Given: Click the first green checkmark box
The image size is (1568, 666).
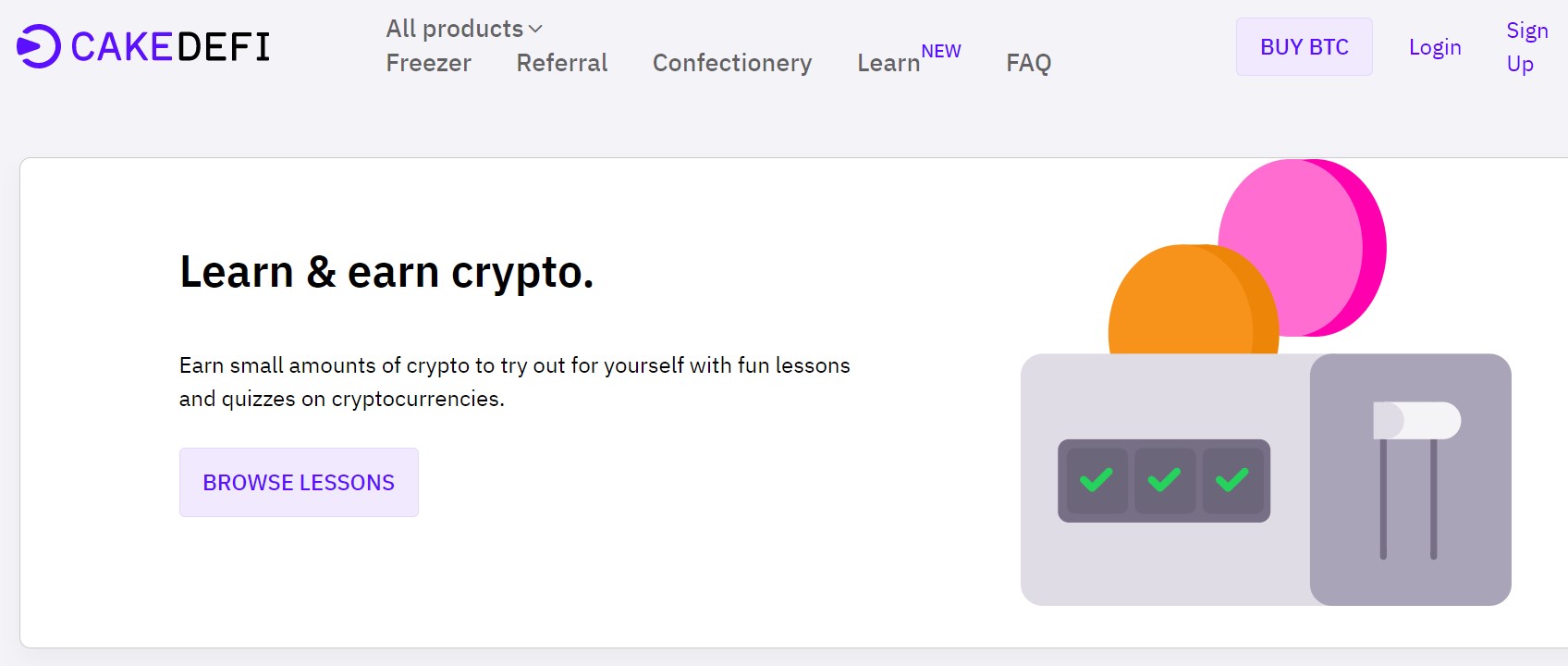Looking at the screenshot, I should tap(1096, 480).
